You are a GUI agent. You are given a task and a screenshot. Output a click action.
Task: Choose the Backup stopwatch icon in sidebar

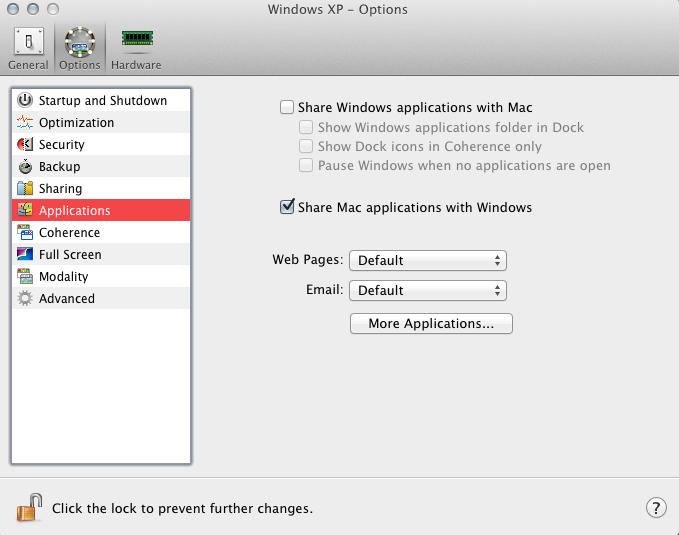(x=25, y=166)
